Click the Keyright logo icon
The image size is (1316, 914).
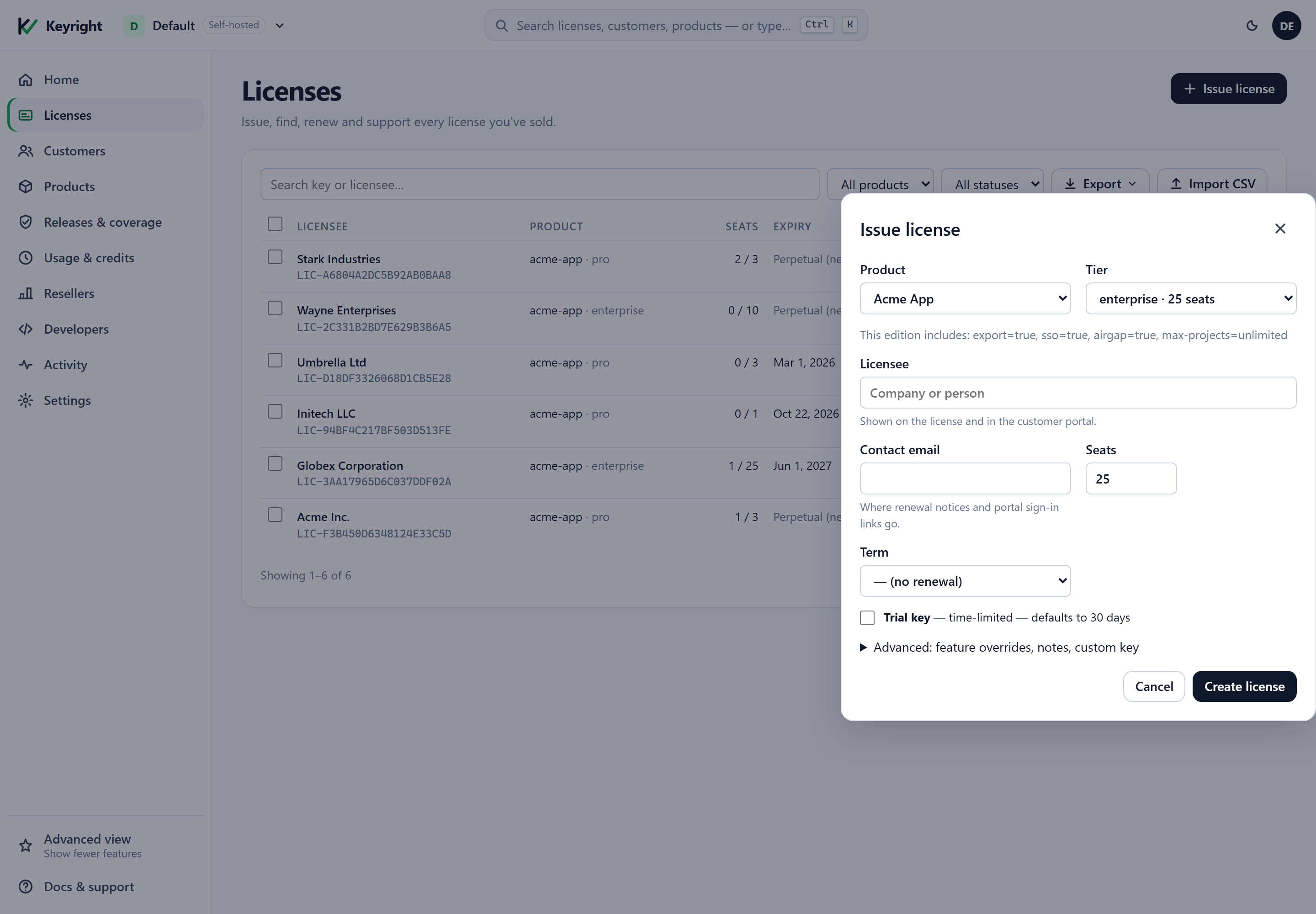click(x=27, y=26)
